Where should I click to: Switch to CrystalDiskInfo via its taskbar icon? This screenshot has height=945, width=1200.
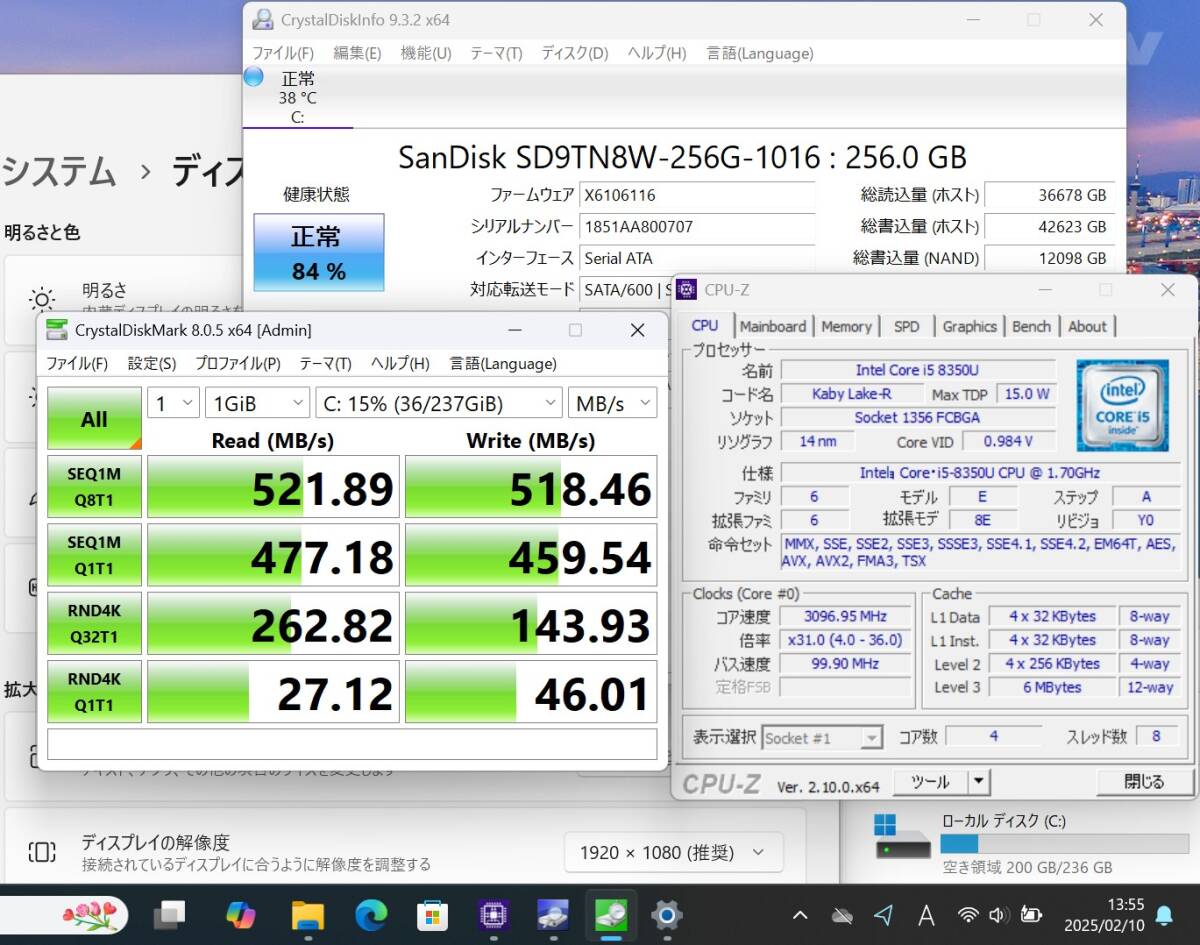[x=553, y=914]
